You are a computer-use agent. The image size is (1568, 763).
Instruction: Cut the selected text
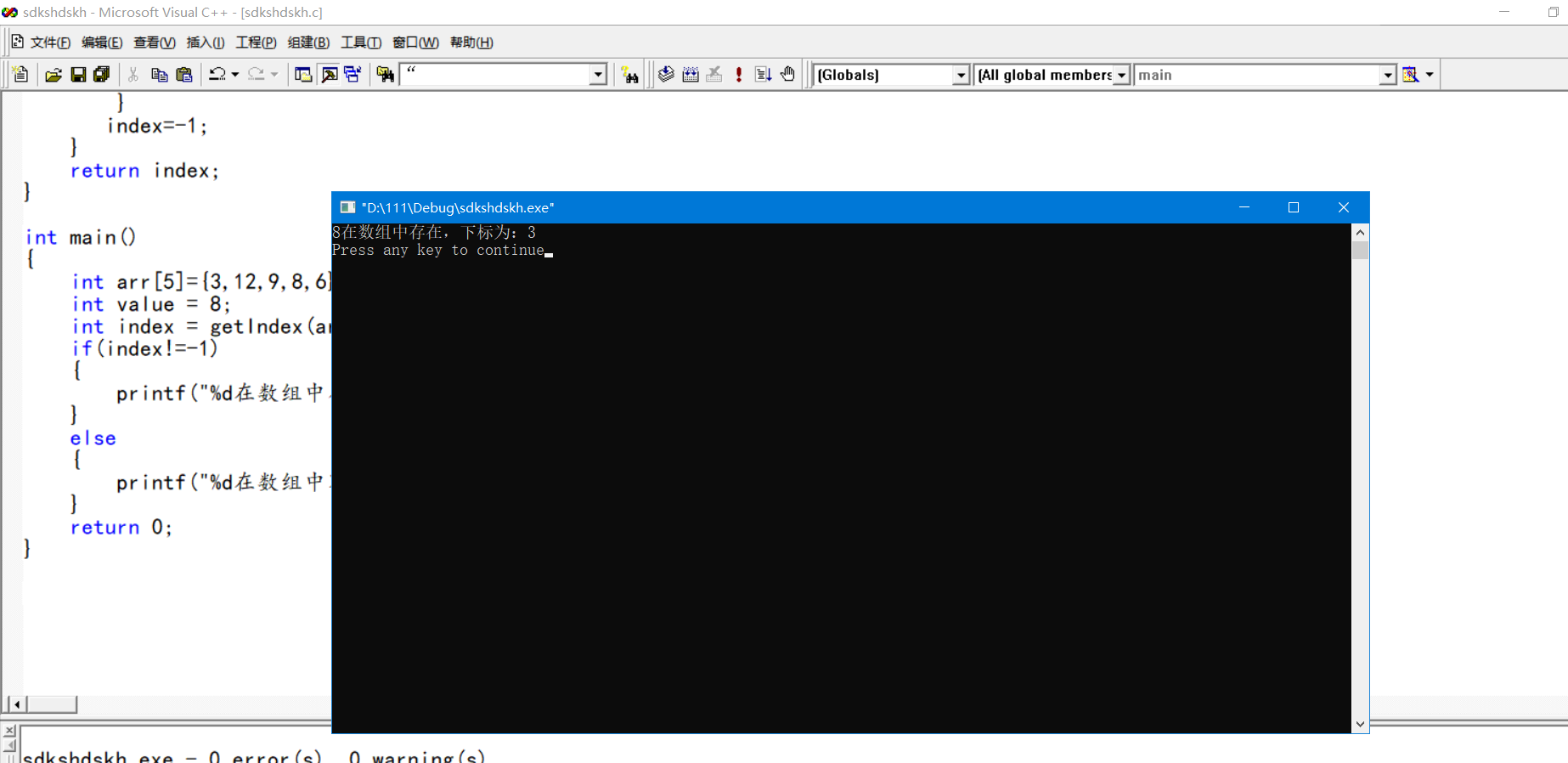[x=133, y=75]
